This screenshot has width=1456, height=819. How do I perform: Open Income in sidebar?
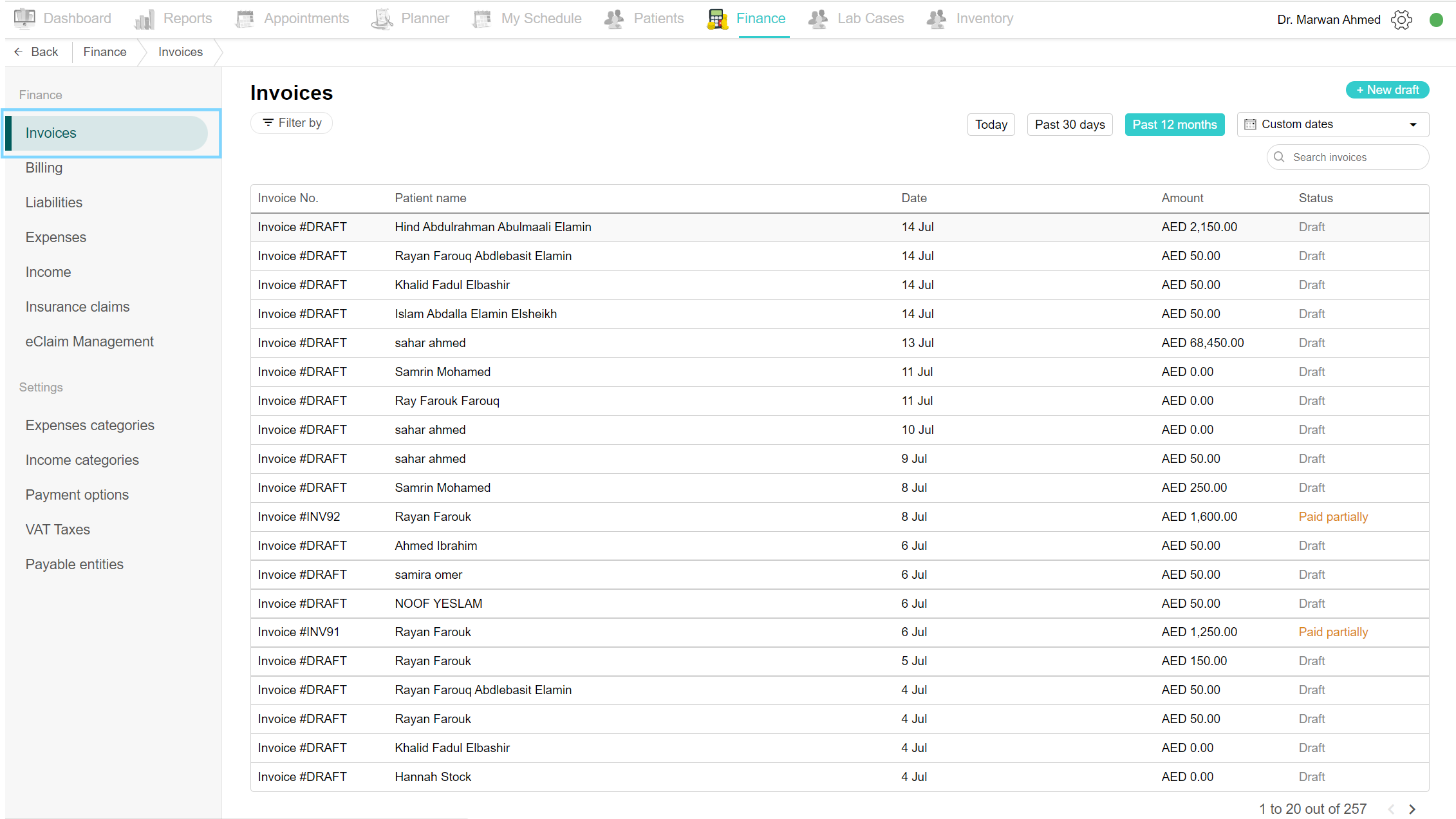pyautogui.click(x=48, y=272)
